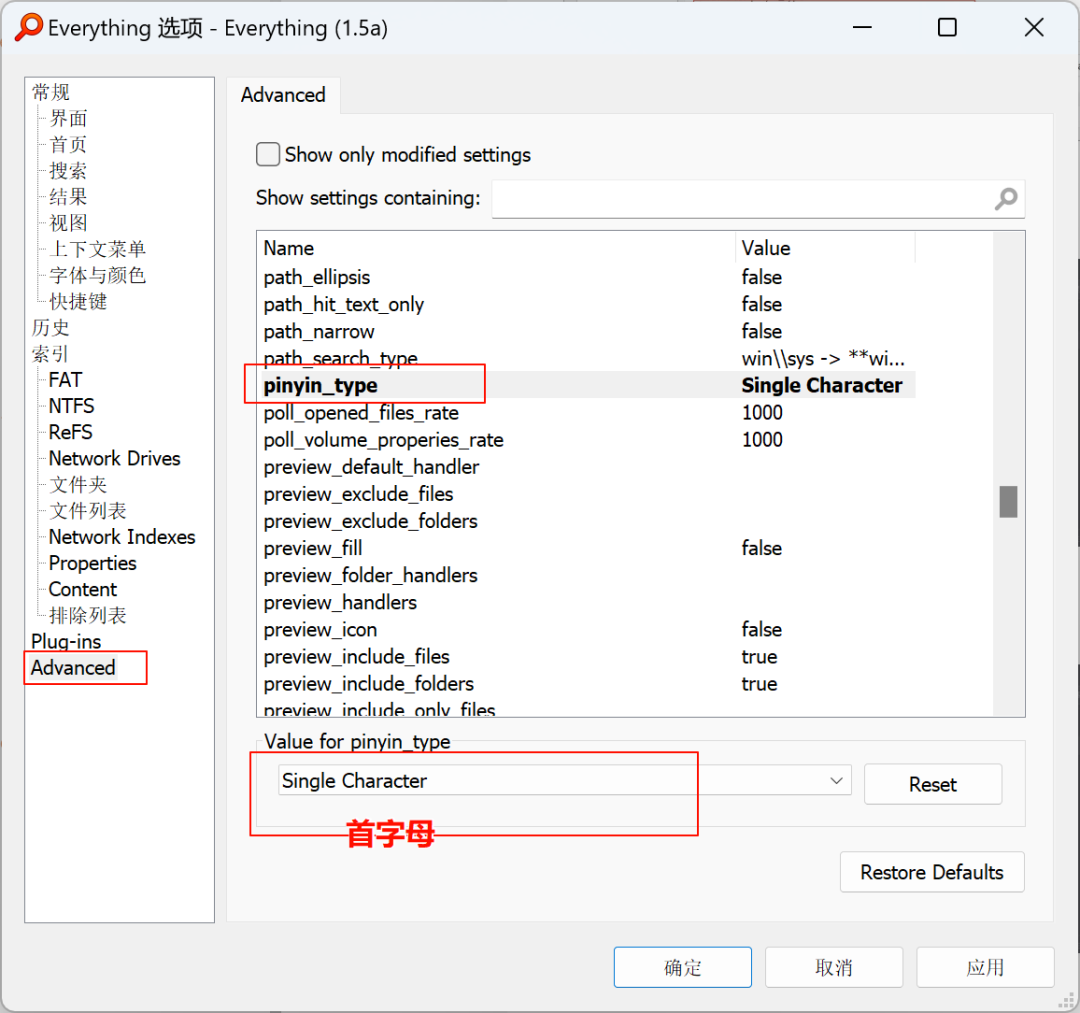Toggle the Show only modified settings checkbox
The image size is (1080, 1013).
tap(268, 154)
